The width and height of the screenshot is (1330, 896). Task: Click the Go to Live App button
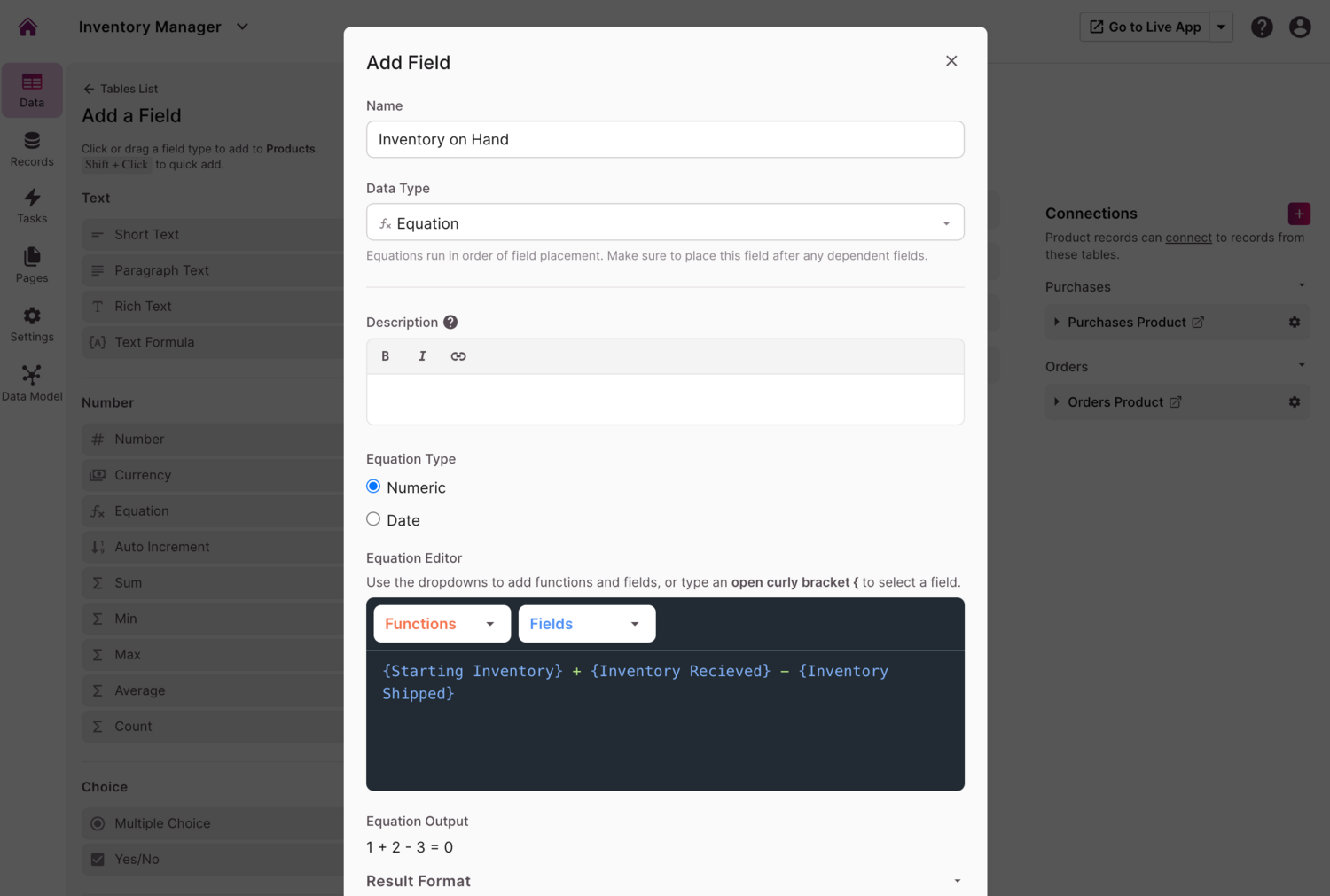tap(1144, 27)
